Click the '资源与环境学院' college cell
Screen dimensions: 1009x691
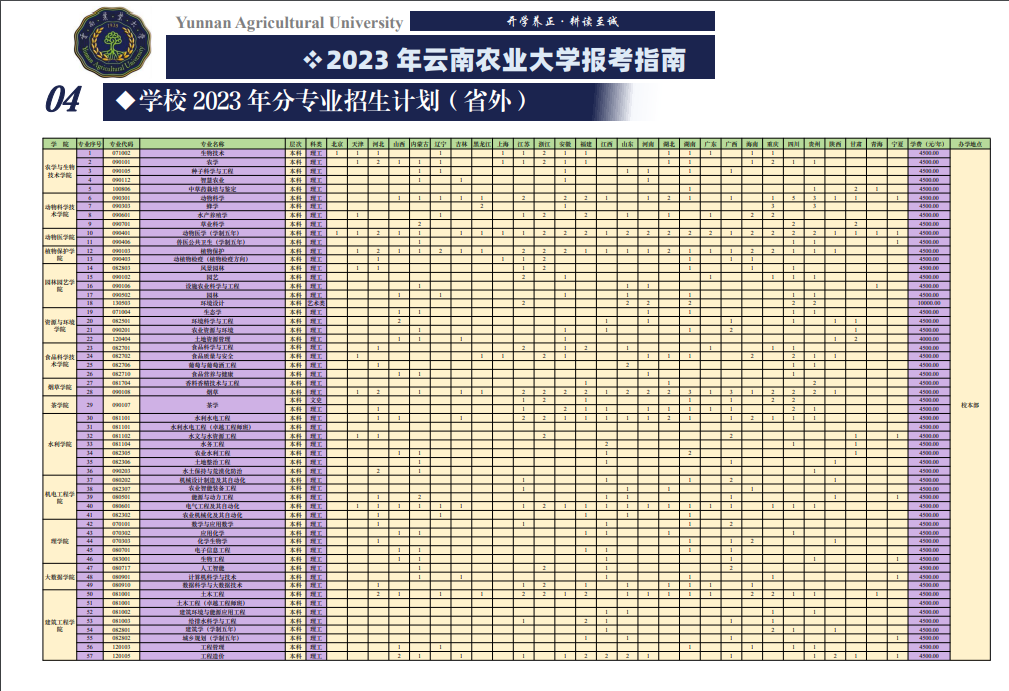(59, 326)
